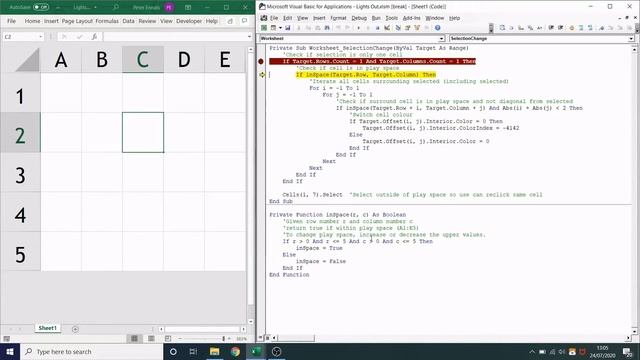Select column D header in Excel
The width and height of the screenshot is (640, 360).
pyautogui.click(x=184, y=60)
